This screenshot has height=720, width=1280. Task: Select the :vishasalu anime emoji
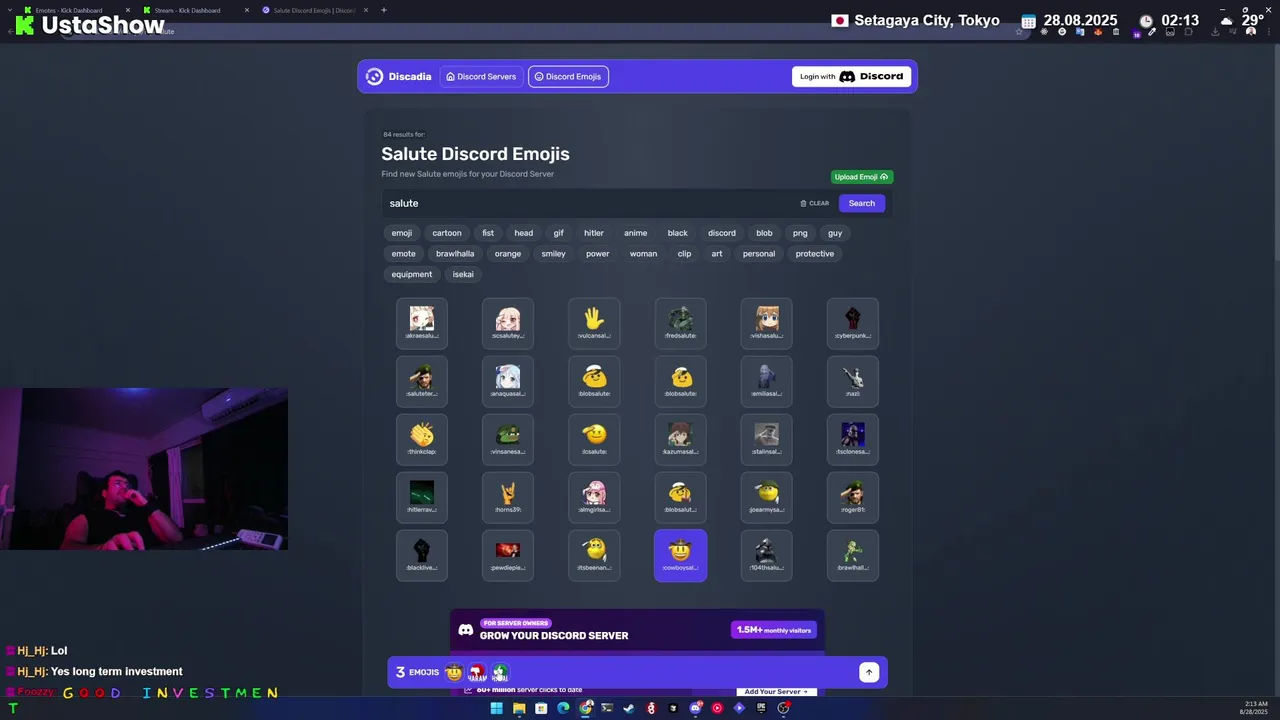point(766,323)
